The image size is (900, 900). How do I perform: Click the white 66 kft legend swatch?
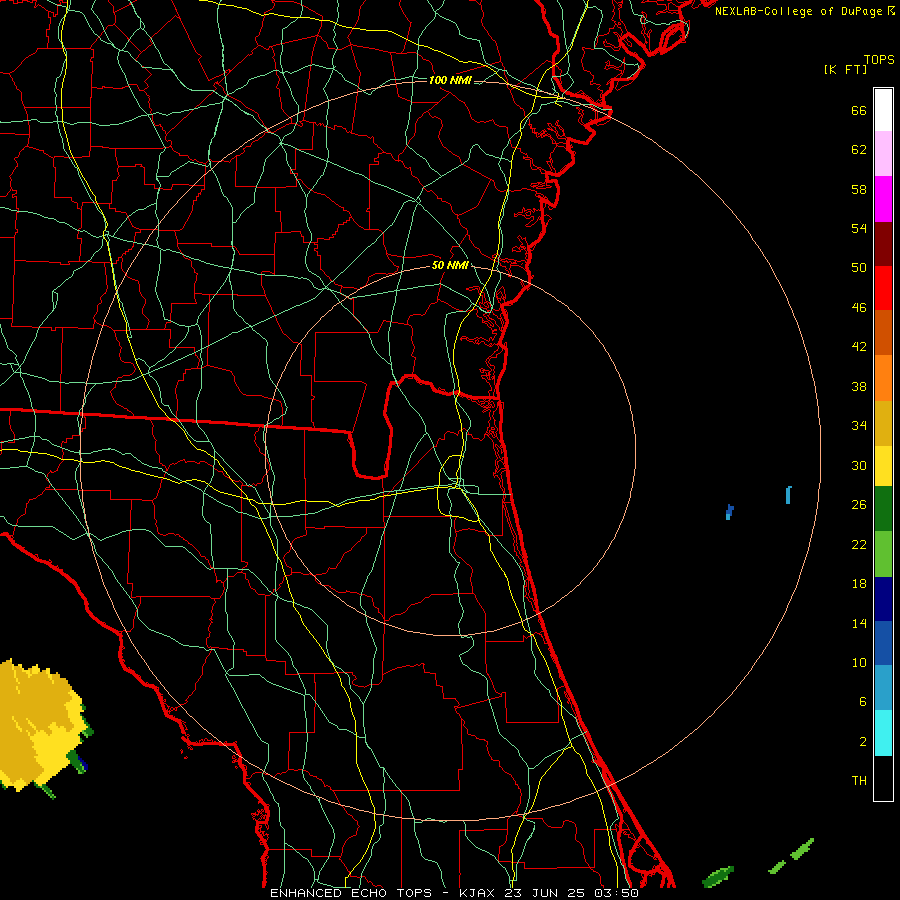(883, 110)
